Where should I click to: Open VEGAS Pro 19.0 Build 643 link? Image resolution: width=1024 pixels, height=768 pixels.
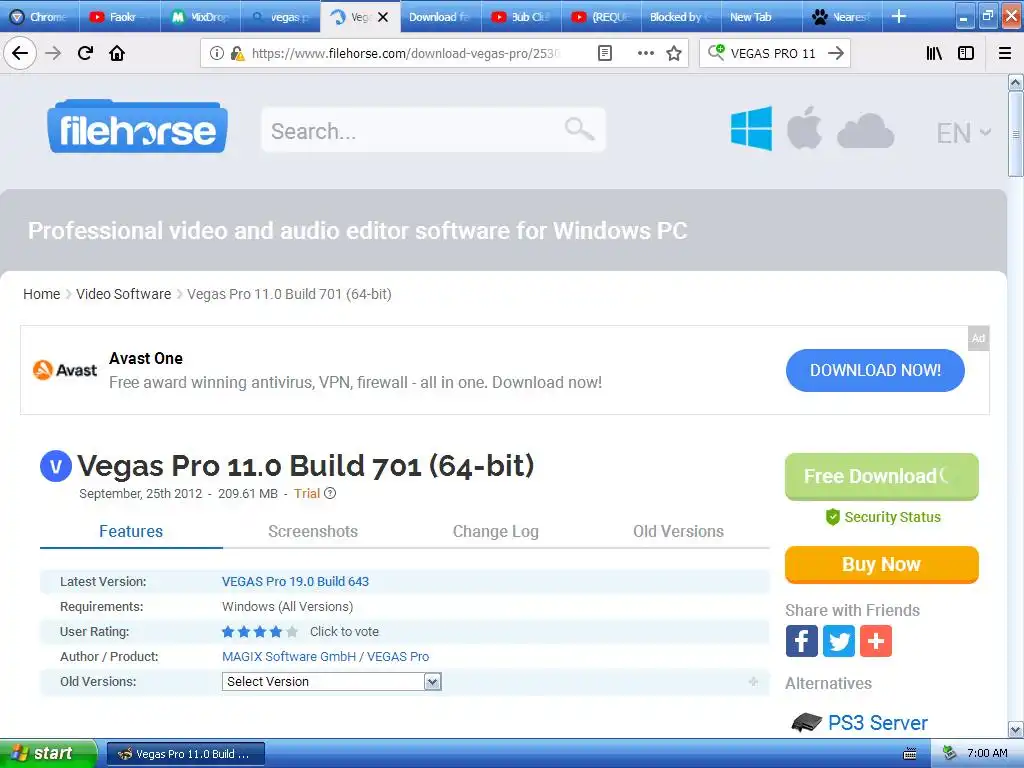(x=295, y=581)
